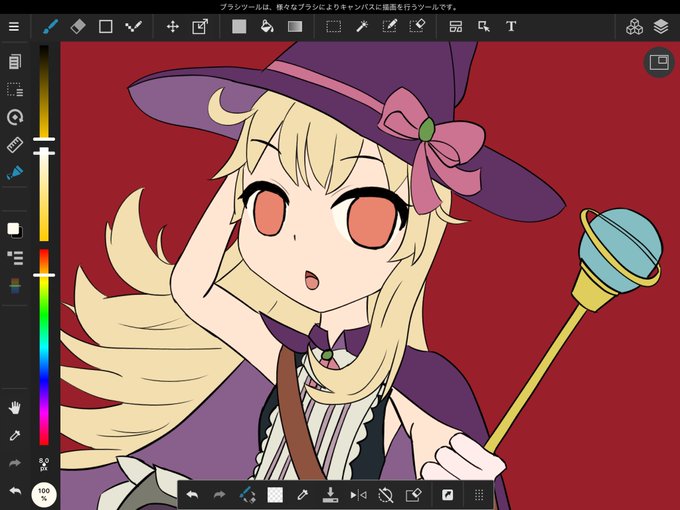This screenshot has width=680, height=510.
Task: Select the Eraser tool
Action: (78, 26)
